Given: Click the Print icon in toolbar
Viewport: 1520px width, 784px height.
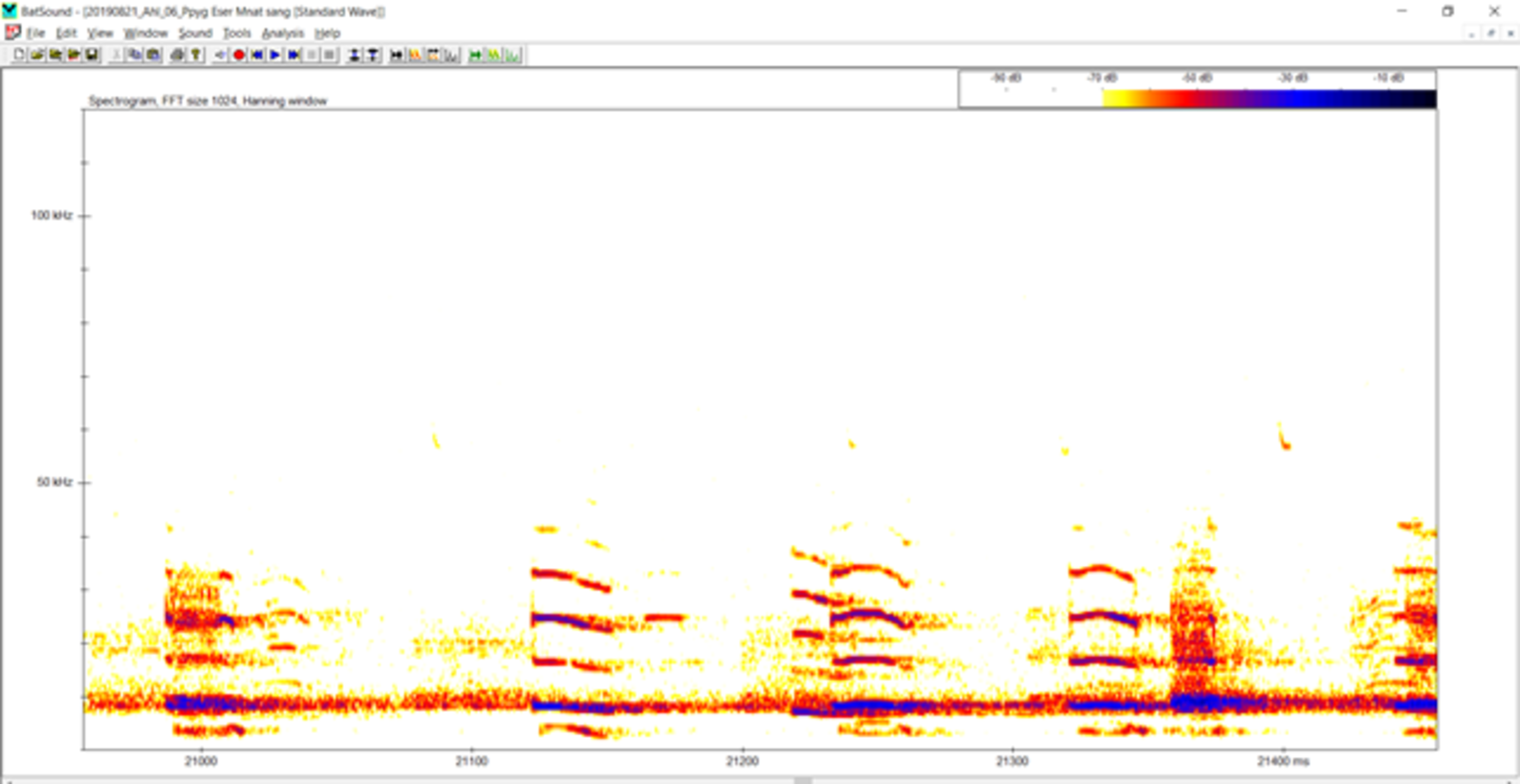Looking at the screenshot, I should tap(177, 55).
